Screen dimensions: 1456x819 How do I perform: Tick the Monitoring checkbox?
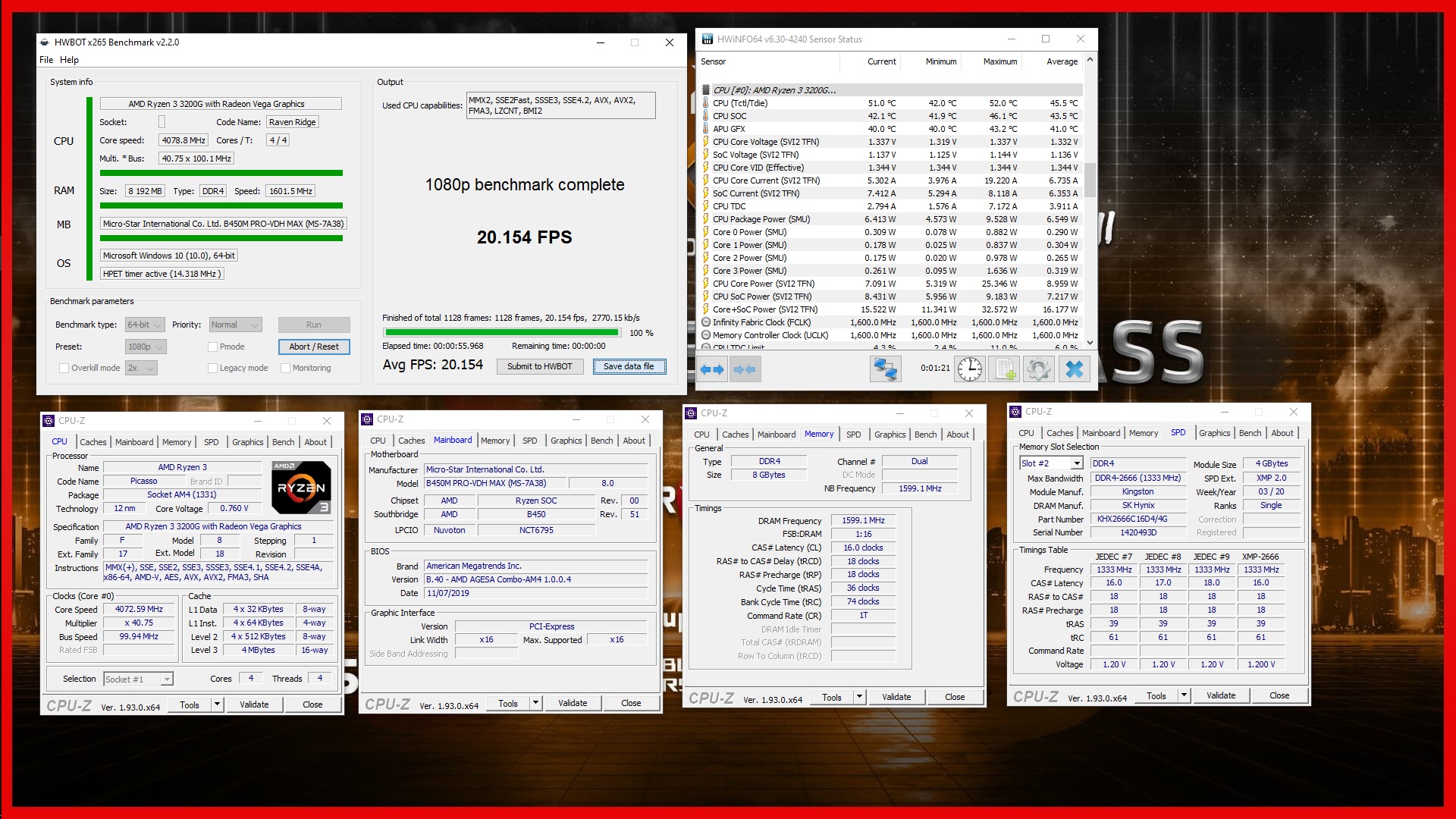tap(285, 369)
